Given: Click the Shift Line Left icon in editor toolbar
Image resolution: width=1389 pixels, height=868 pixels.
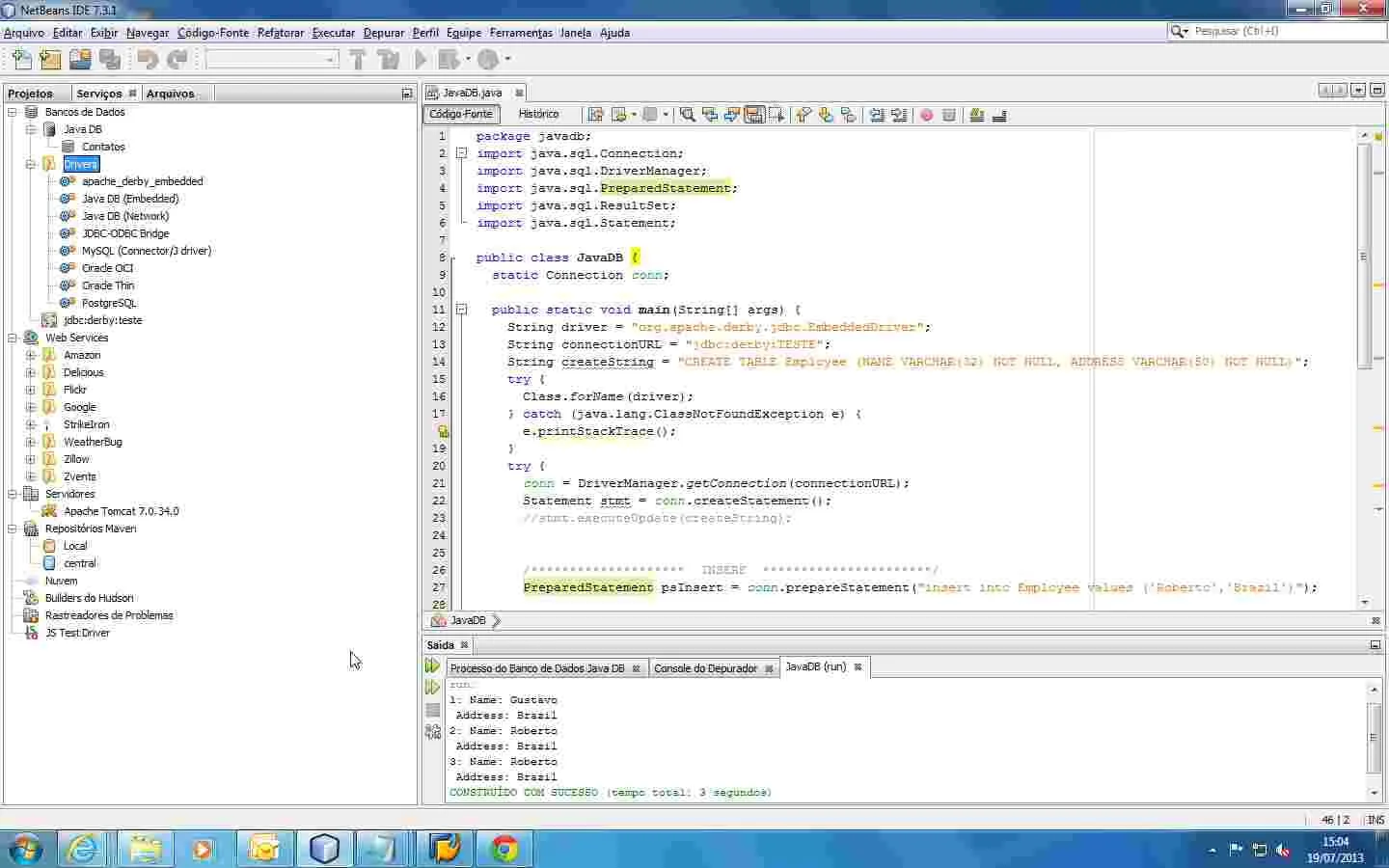Looking at the screenshot, I should (x=877, y=115).
